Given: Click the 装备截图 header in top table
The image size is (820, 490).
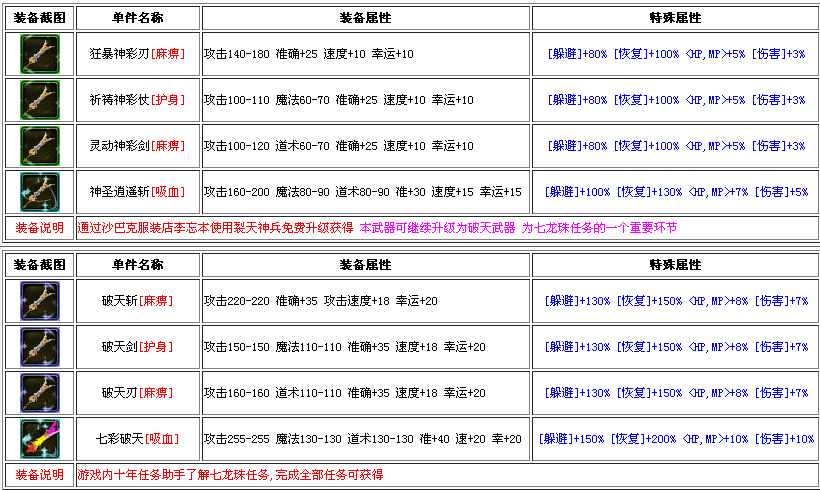Looking at the screenshot, I should pos(39,18).
